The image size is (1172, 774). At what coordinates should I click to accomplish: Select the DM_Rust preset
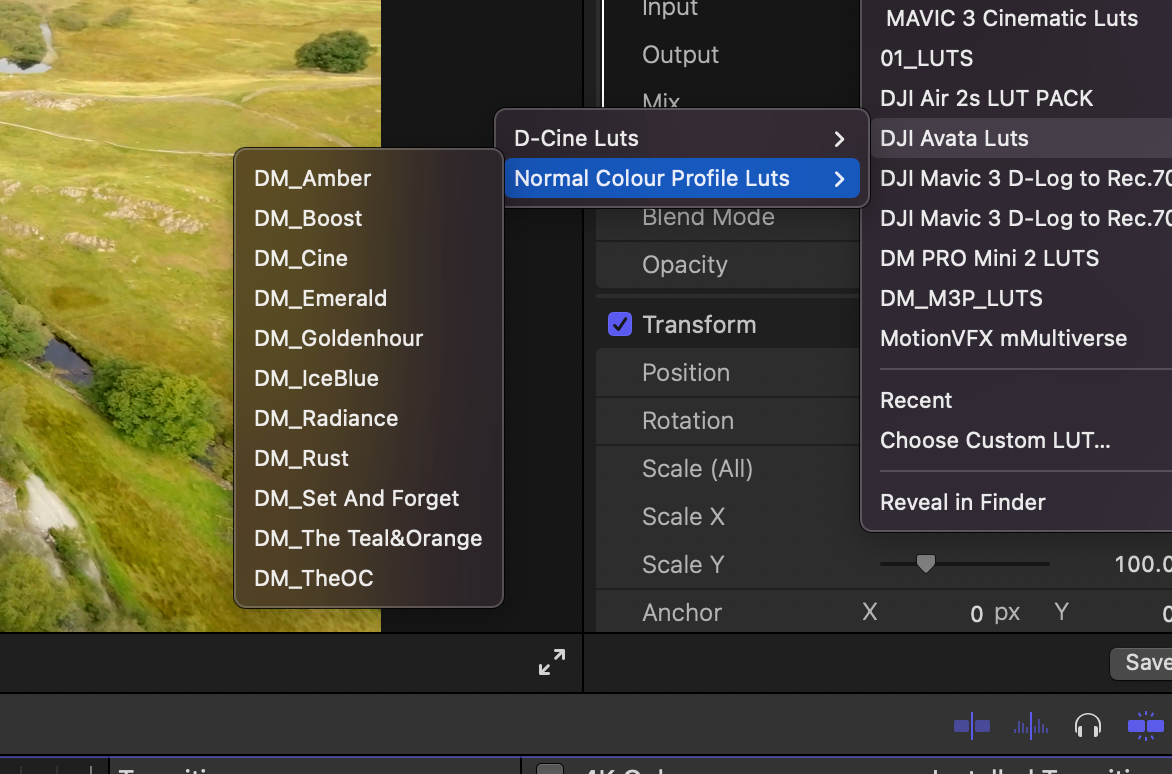[301, 458]
